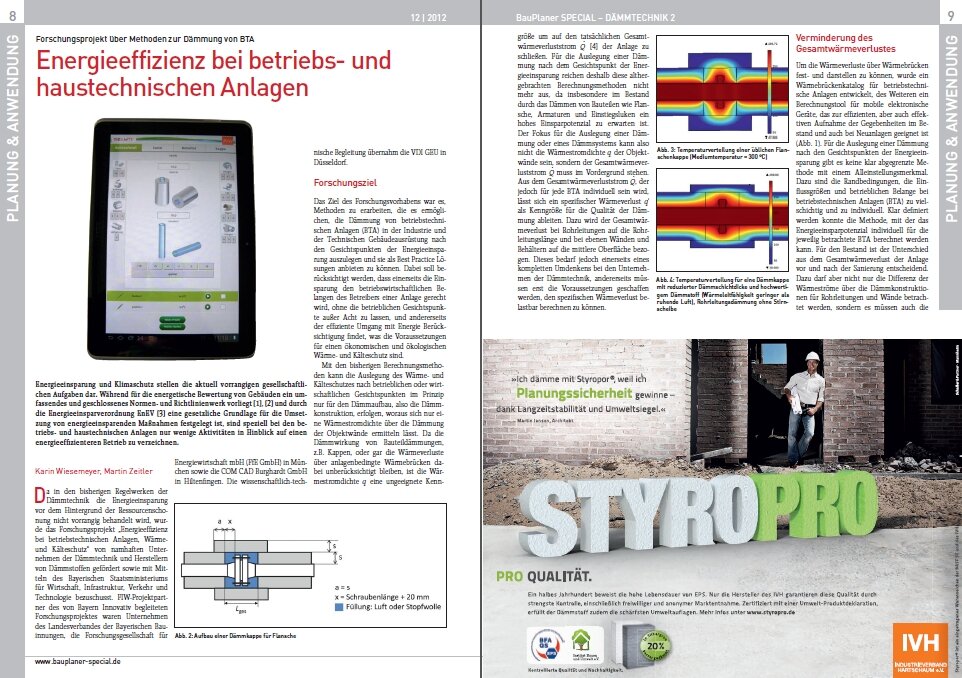Image resolution: width=962 pixels, height=678 pixels.
Task: Click the green 20% badge on foam block
Action: pyautogui.click(x=655, y=645)
